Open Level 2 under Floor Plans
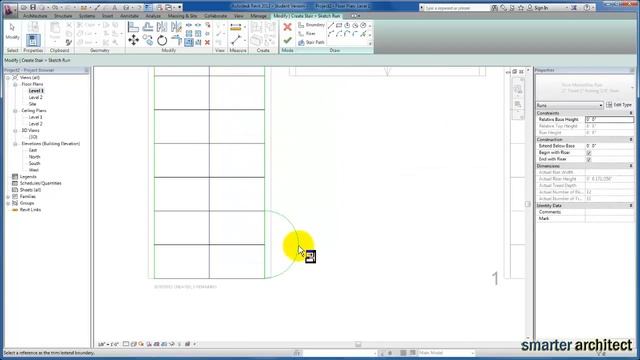640x360 pixels. click(36, 98)
